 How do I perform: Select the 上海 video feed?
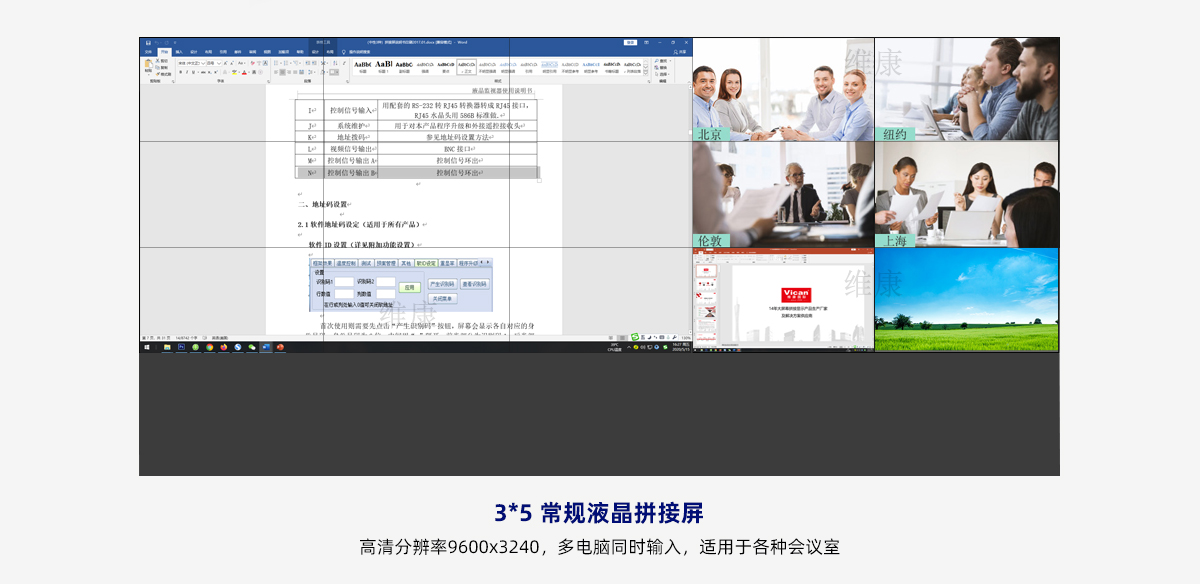click(x=967, y=194)
